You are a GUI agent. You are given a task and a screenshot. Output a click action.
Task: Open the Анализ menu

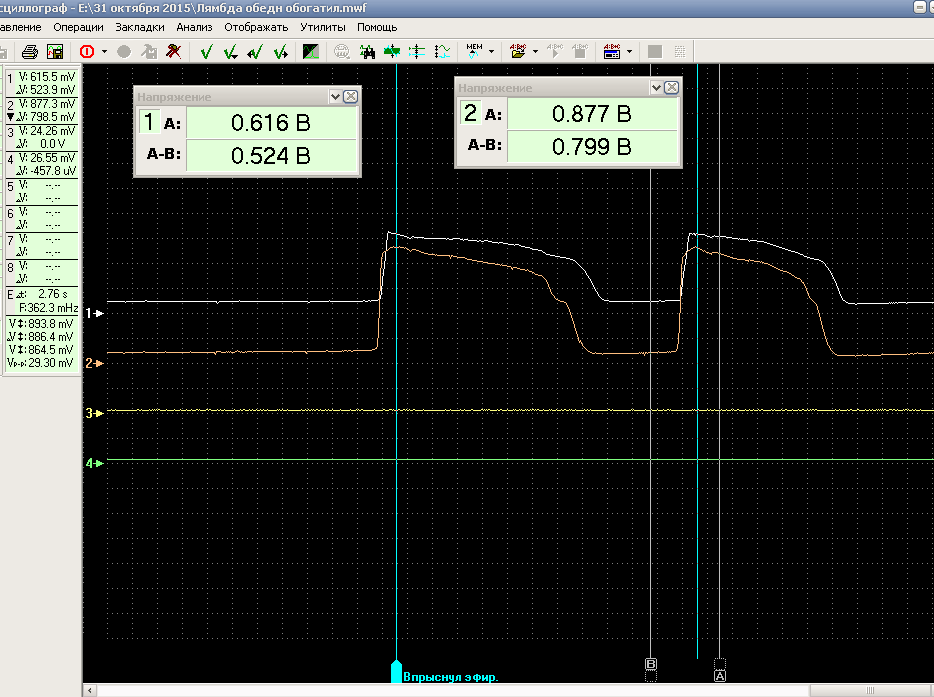coord(194,27)
